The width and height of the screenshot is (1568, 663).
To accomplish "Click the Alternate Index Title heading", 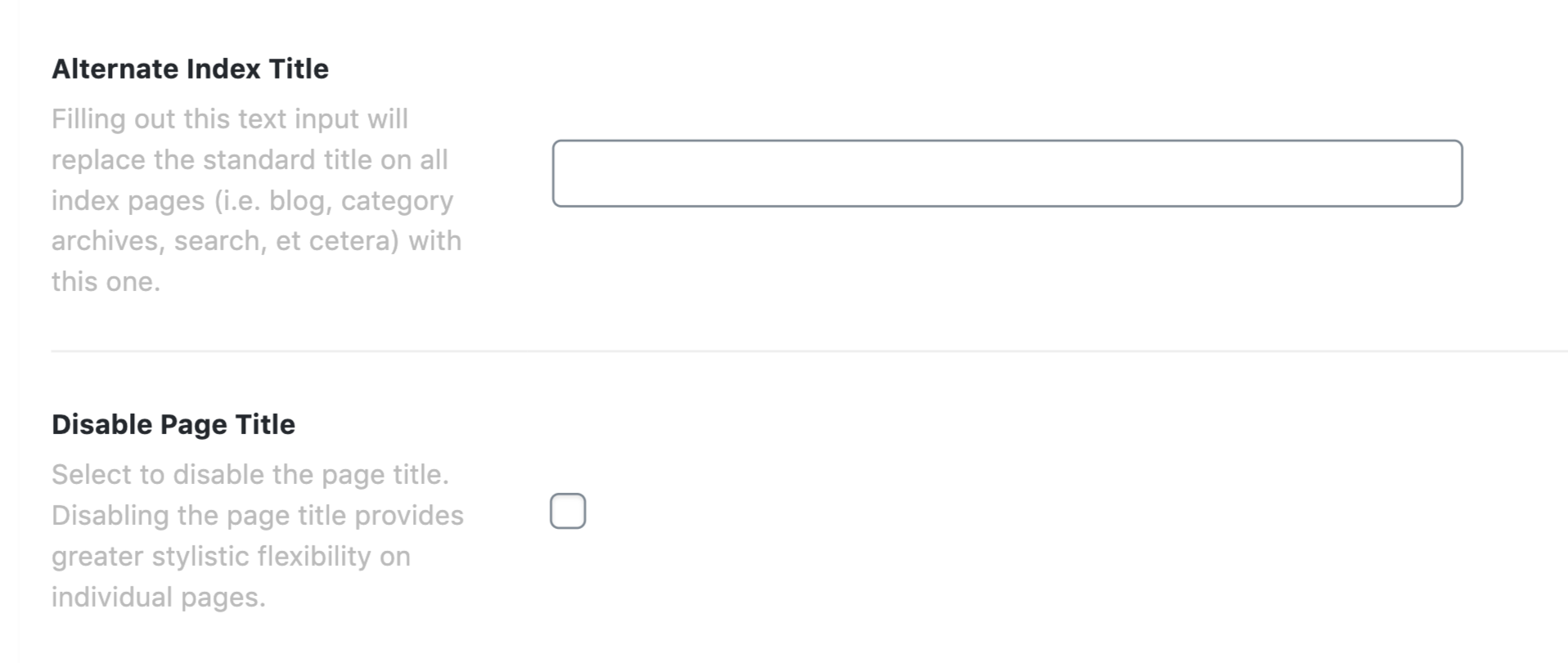I will [x=190, y=69].
